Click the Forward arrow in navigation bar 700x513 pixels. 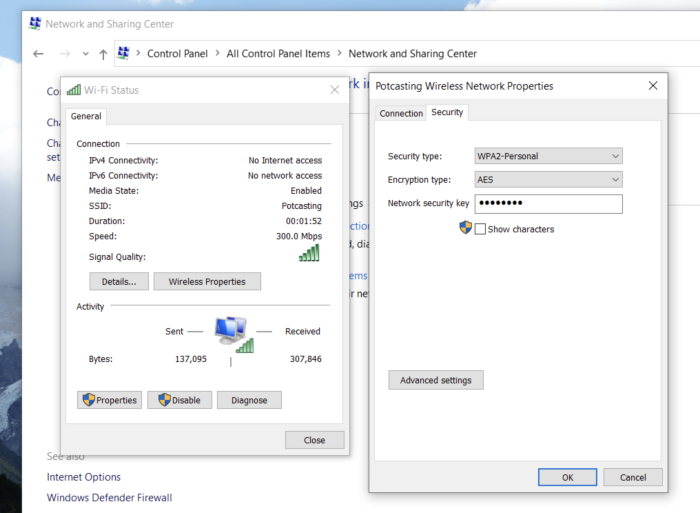point(65,54)
